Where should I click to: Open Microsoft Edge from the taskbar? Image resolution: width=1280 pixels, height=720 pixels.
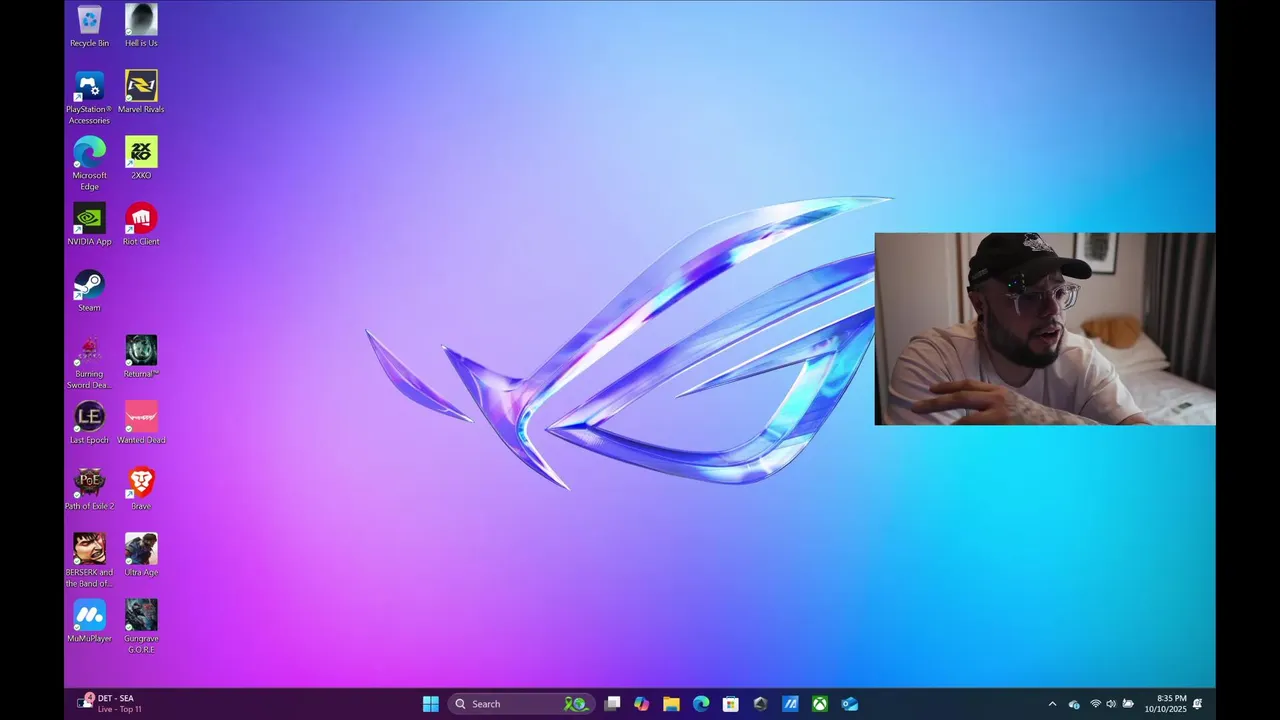[701, 704]
